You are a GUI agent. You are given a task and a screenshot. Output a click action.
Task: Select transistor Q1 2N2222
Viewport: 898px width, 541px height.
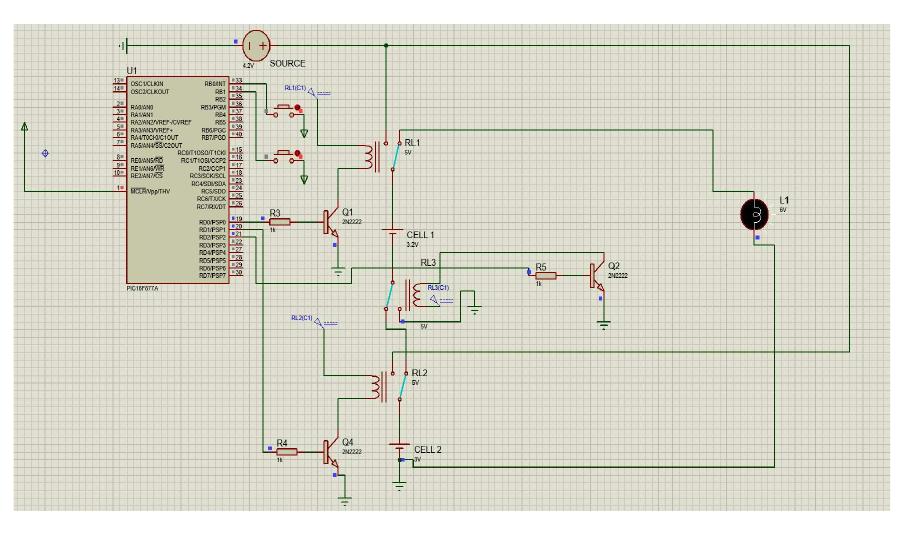[332, 222]
